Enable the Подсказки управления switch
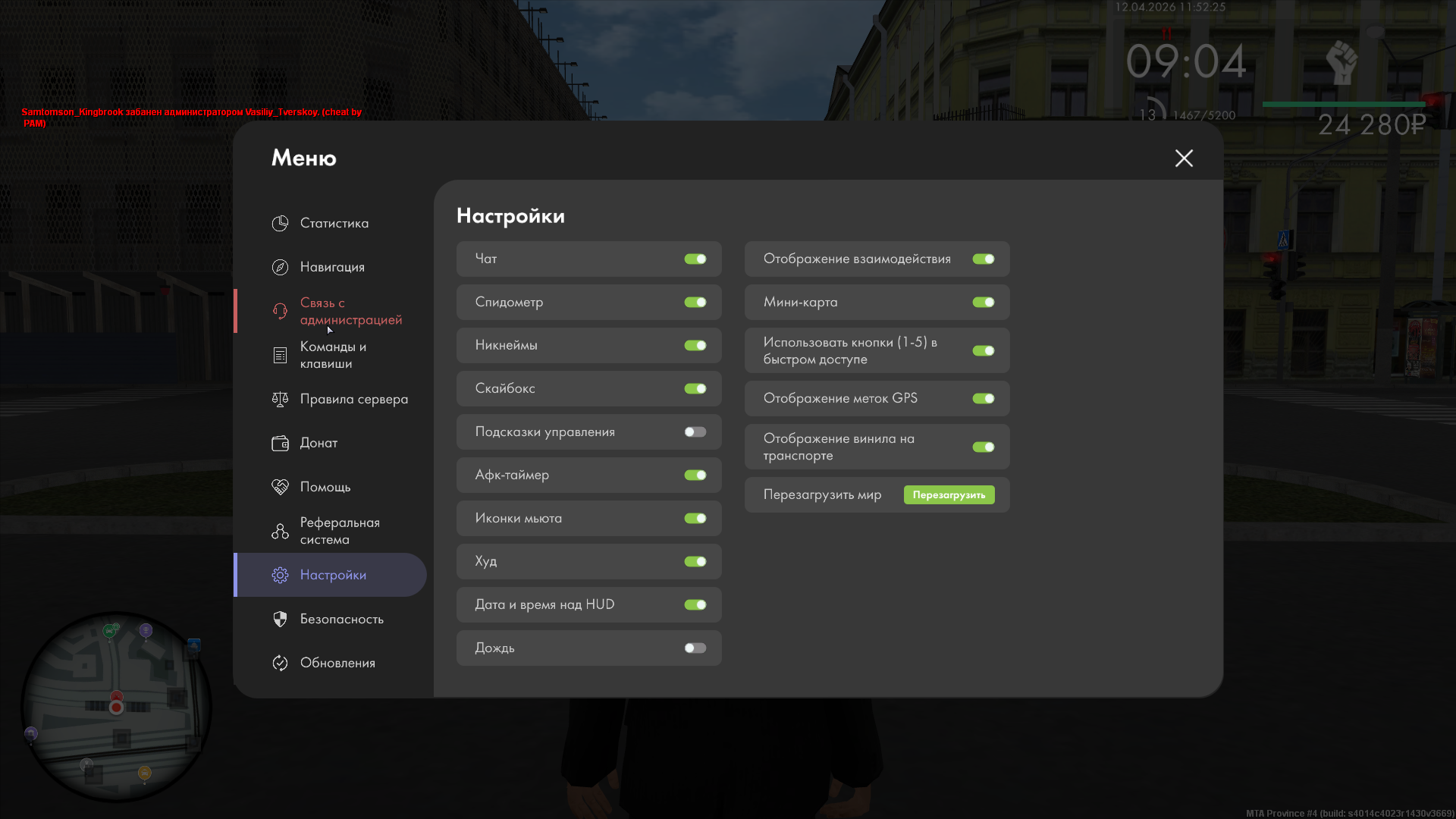 pos(695,432)
